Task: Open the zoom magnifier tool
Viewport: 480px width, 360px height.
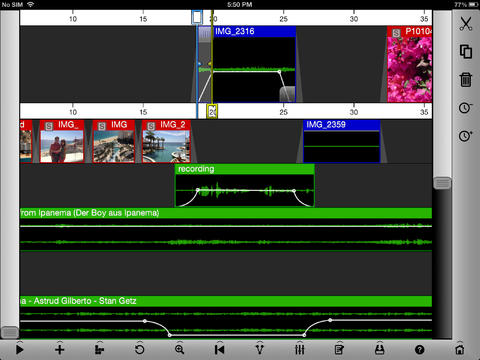Action: (179, 350)
